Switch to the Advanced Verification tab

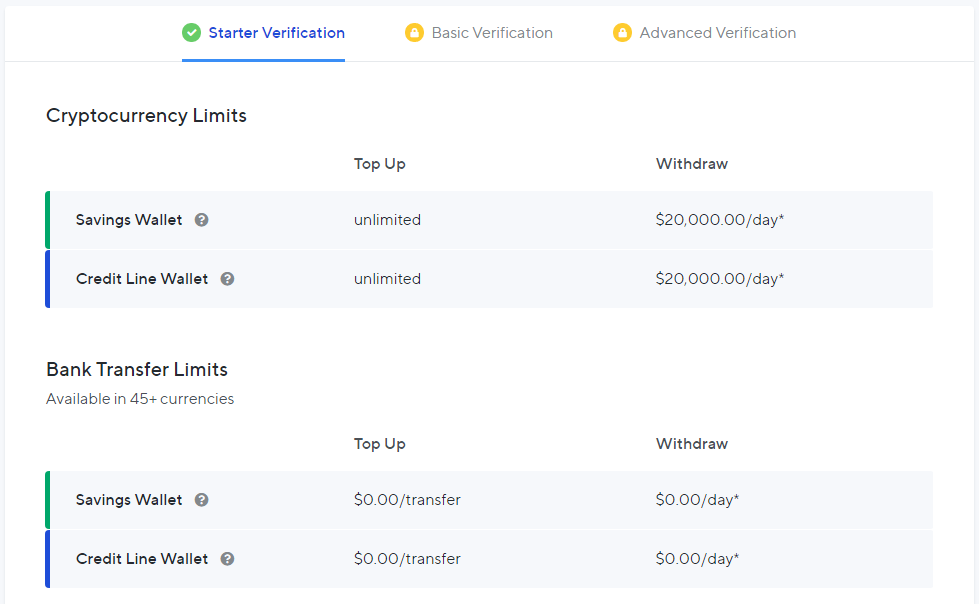[x=704, y=32]
